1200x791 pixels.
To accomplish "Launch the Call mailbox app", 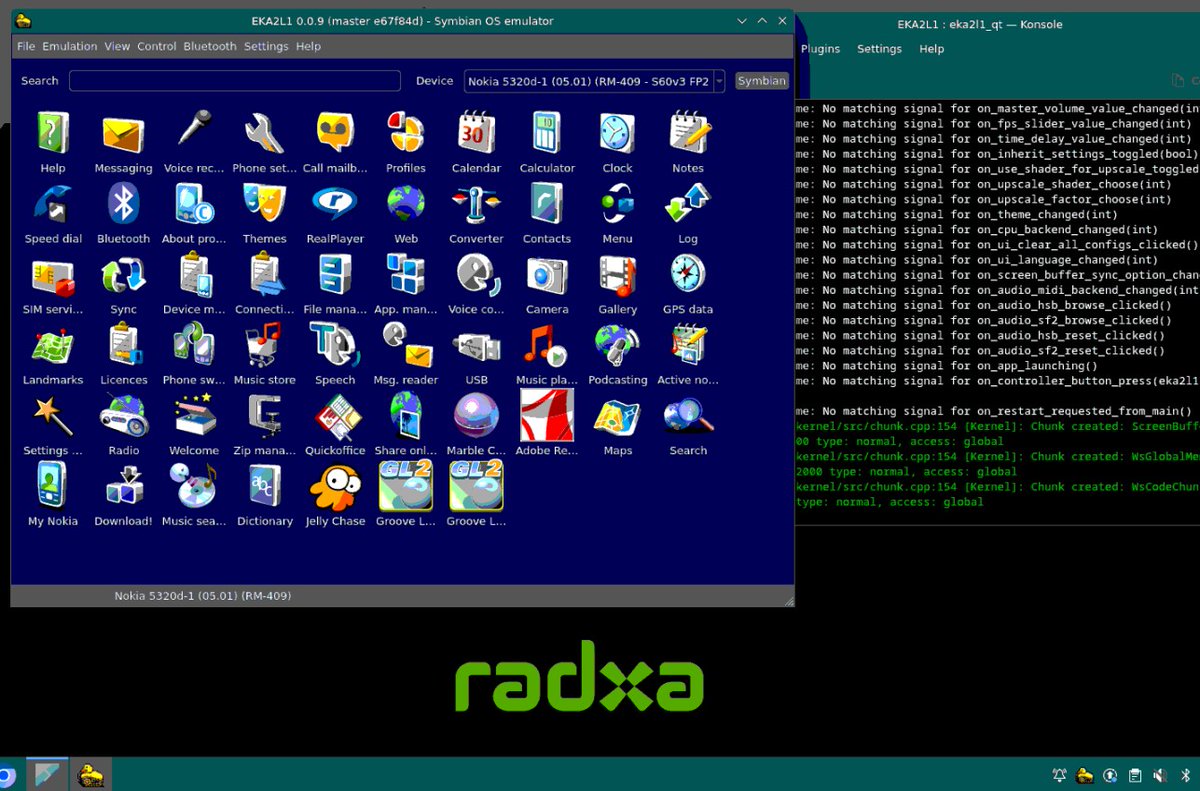I will [335, 133].
